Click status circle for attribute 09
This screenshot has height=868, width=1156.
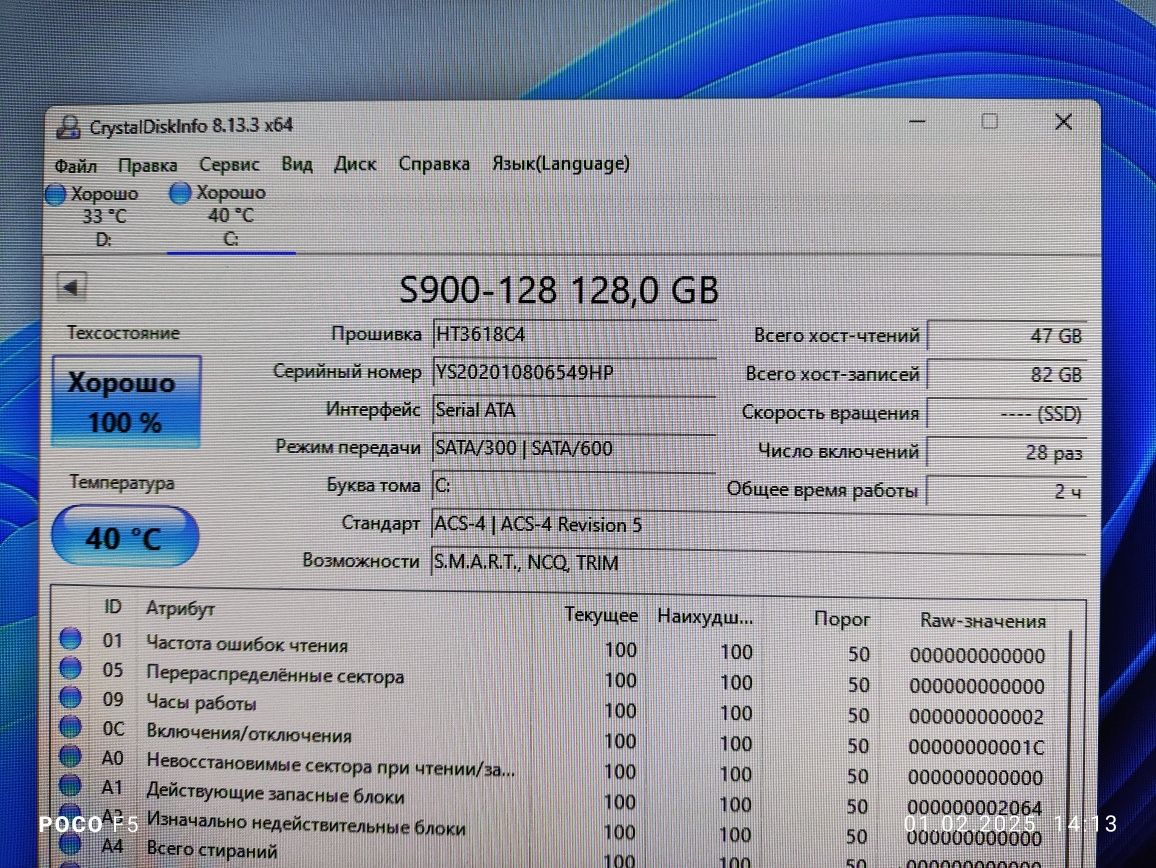71,697
